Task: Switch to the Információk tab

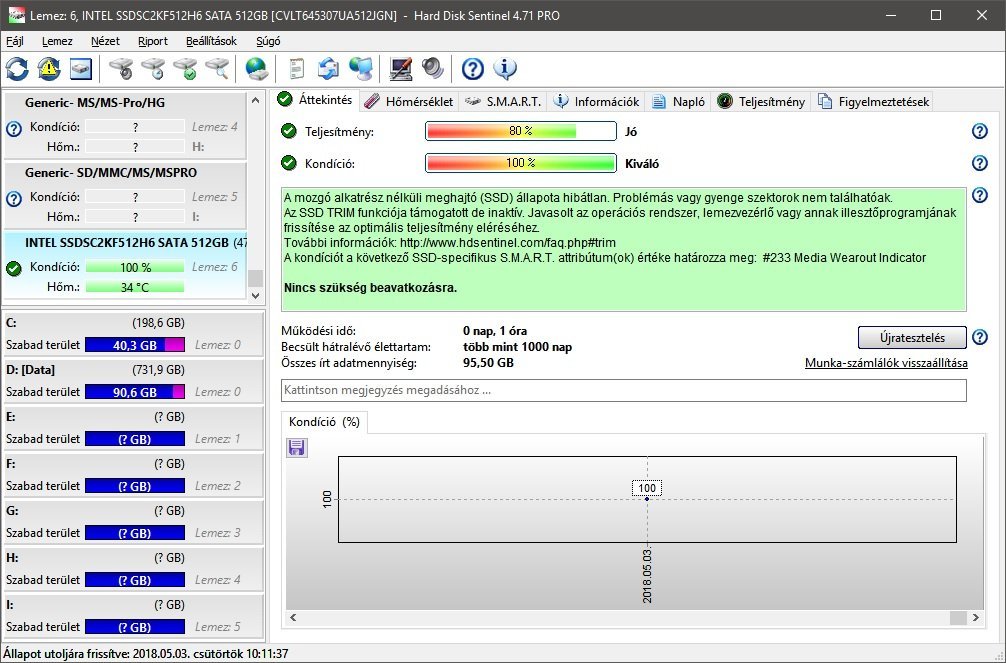Action: (597, 101)
